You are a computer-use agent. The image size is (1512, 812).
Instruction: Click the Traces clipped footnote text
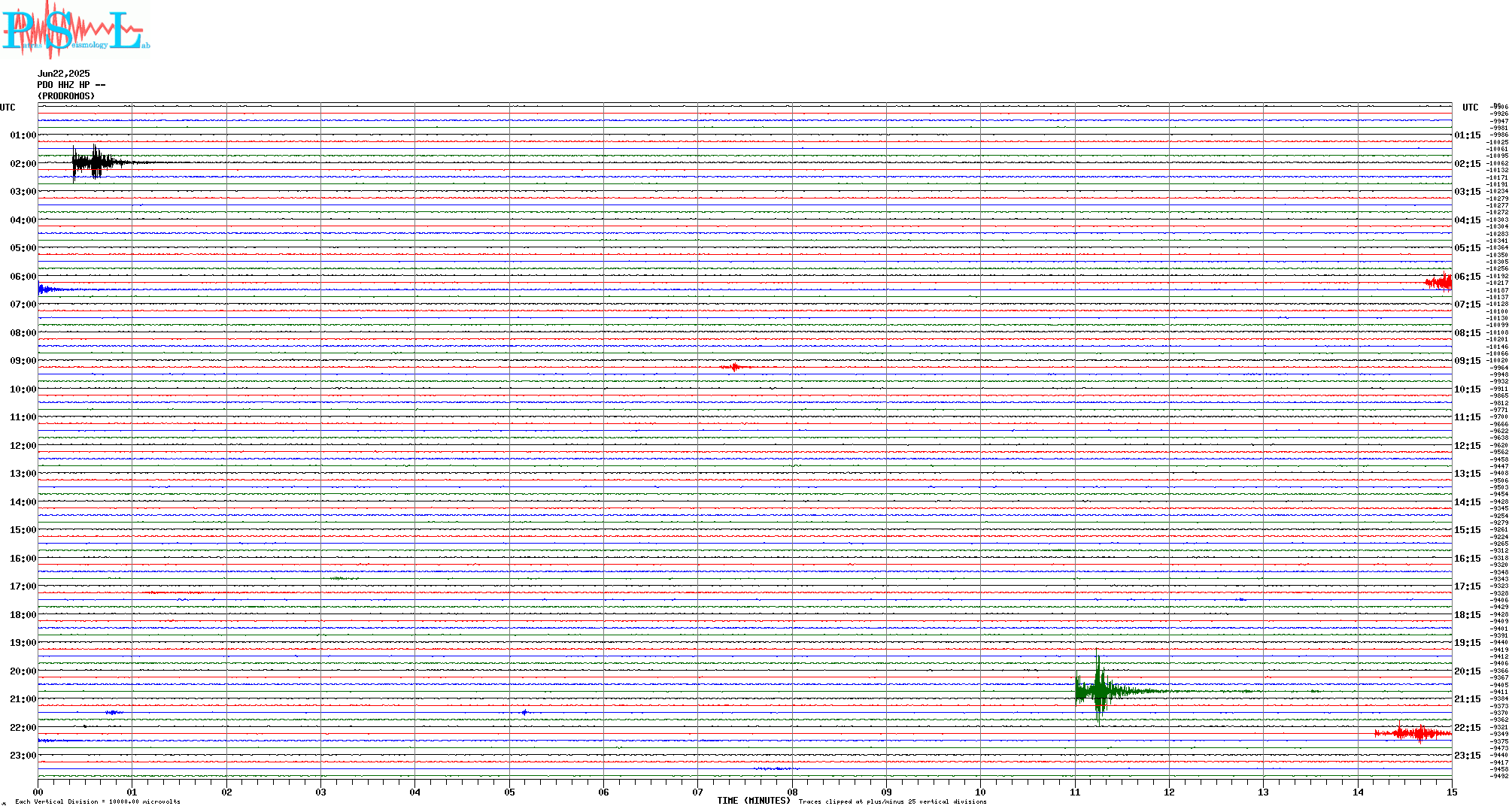[893, 801]
